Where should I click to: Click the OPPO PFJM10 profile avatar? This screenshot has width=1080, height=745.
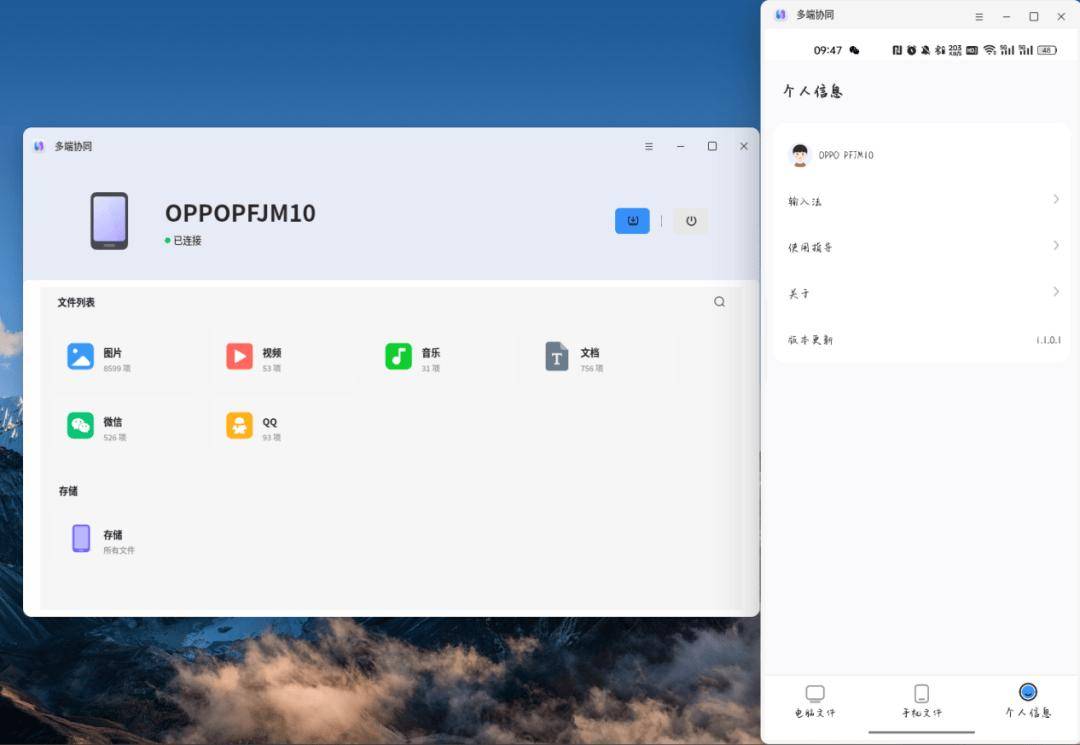coord(800,155)
